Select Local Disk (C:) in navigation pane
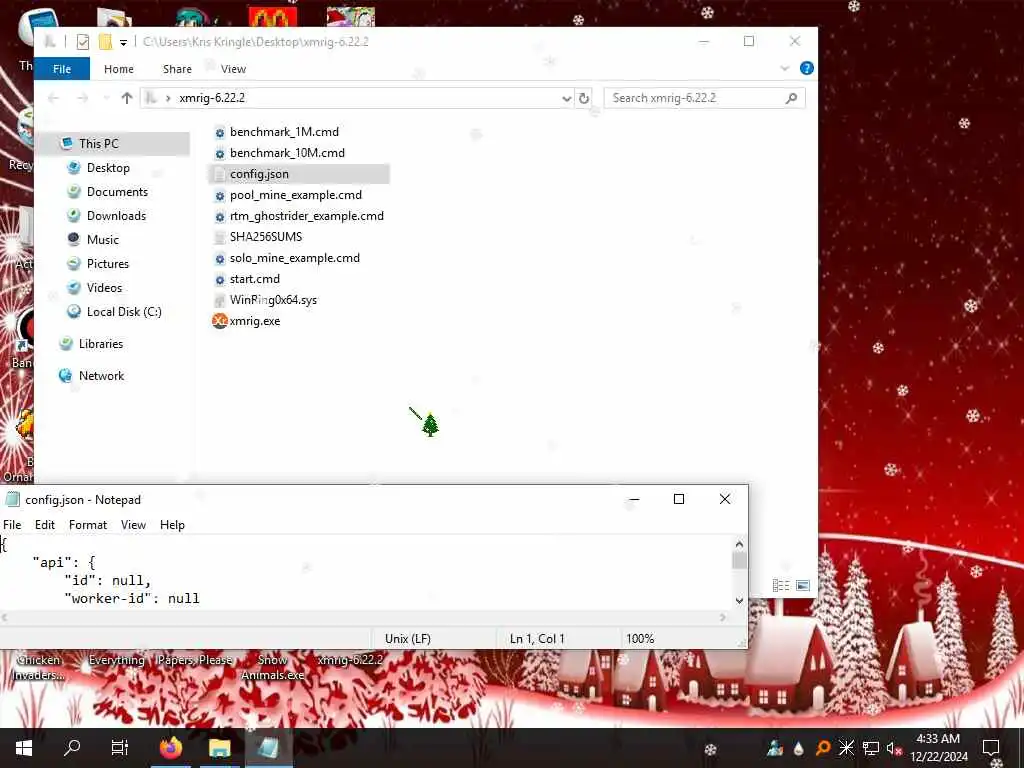Viewport: 1024px width, 768px height. point(124,312)
